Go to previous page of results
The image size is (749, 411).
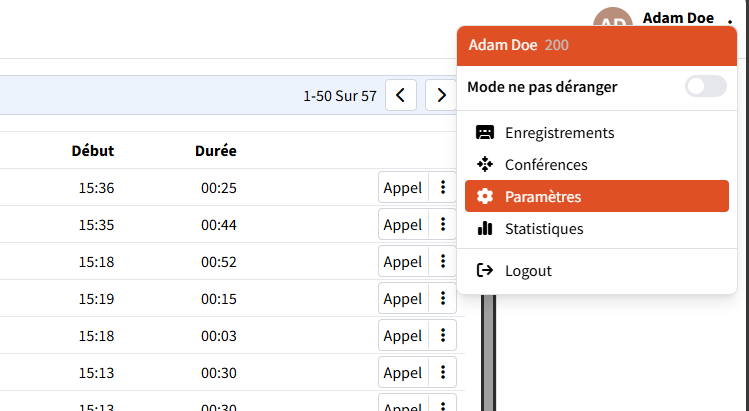(x=400, y=96)
